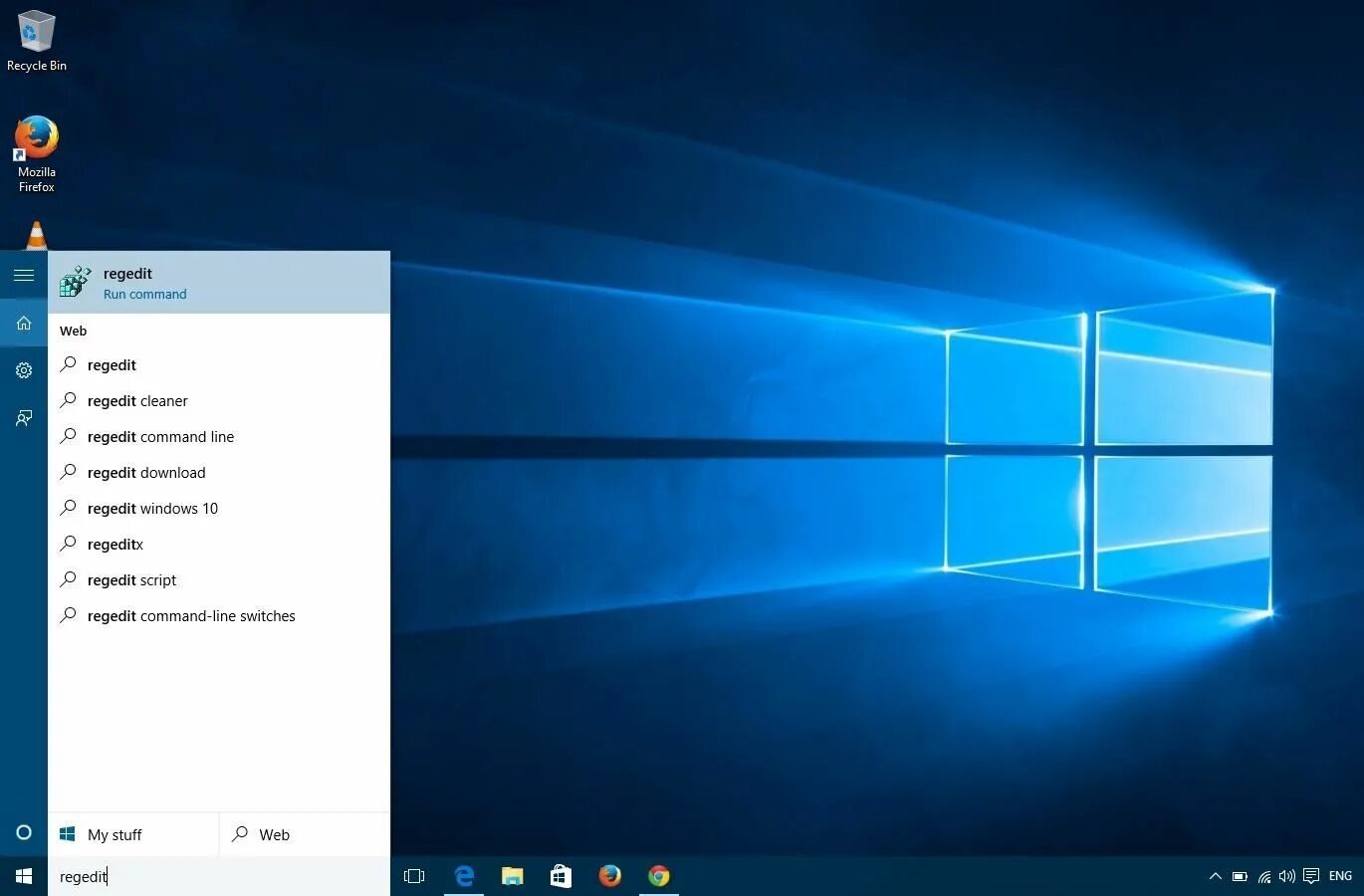Open Firefox from the taskbar
The width and height of the screenshot is (1364, 896).
609,876
